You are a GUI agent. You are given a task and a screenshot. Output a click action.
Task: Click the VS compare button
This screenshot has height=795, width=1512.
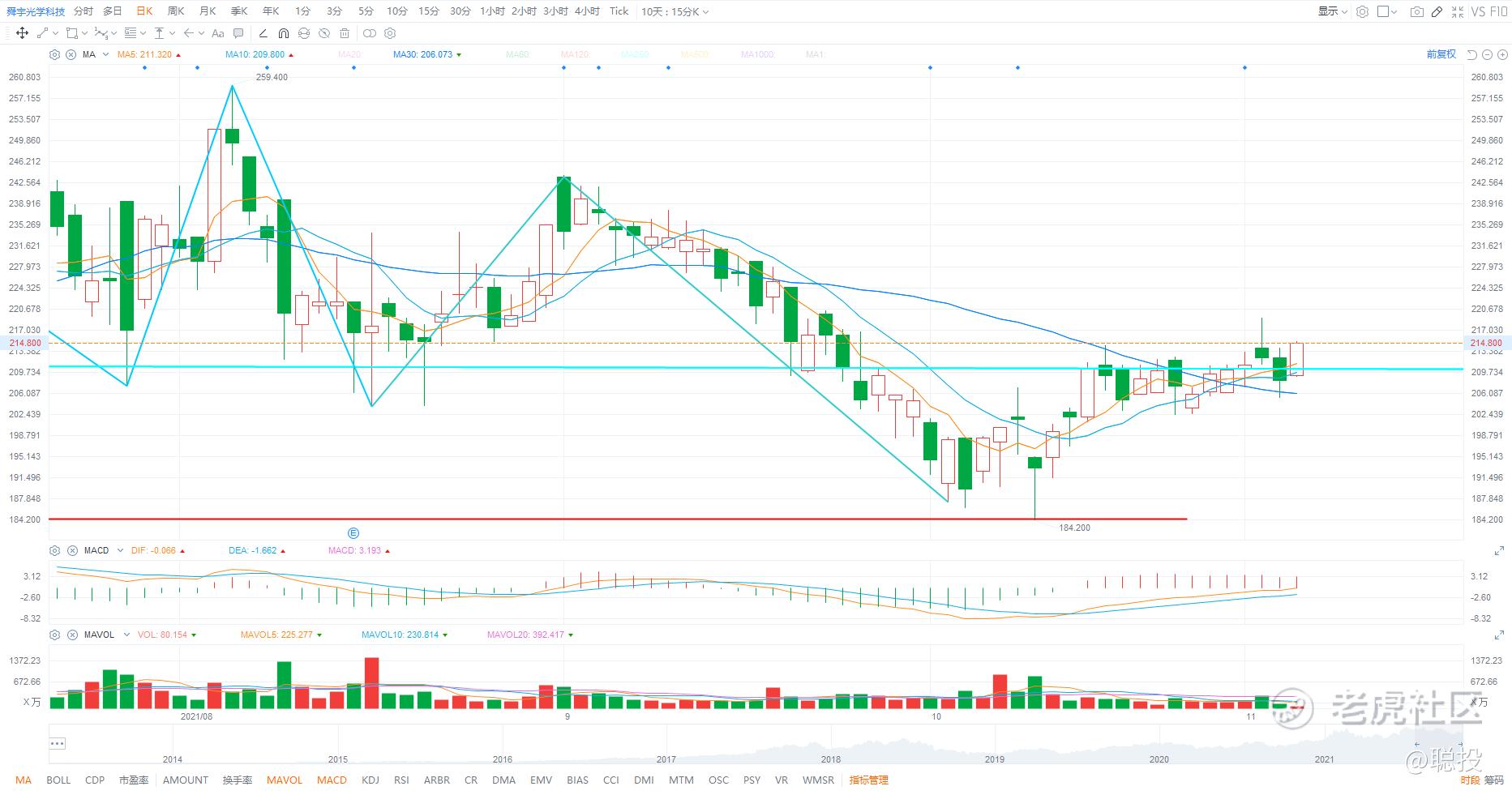click(1478, 11)
